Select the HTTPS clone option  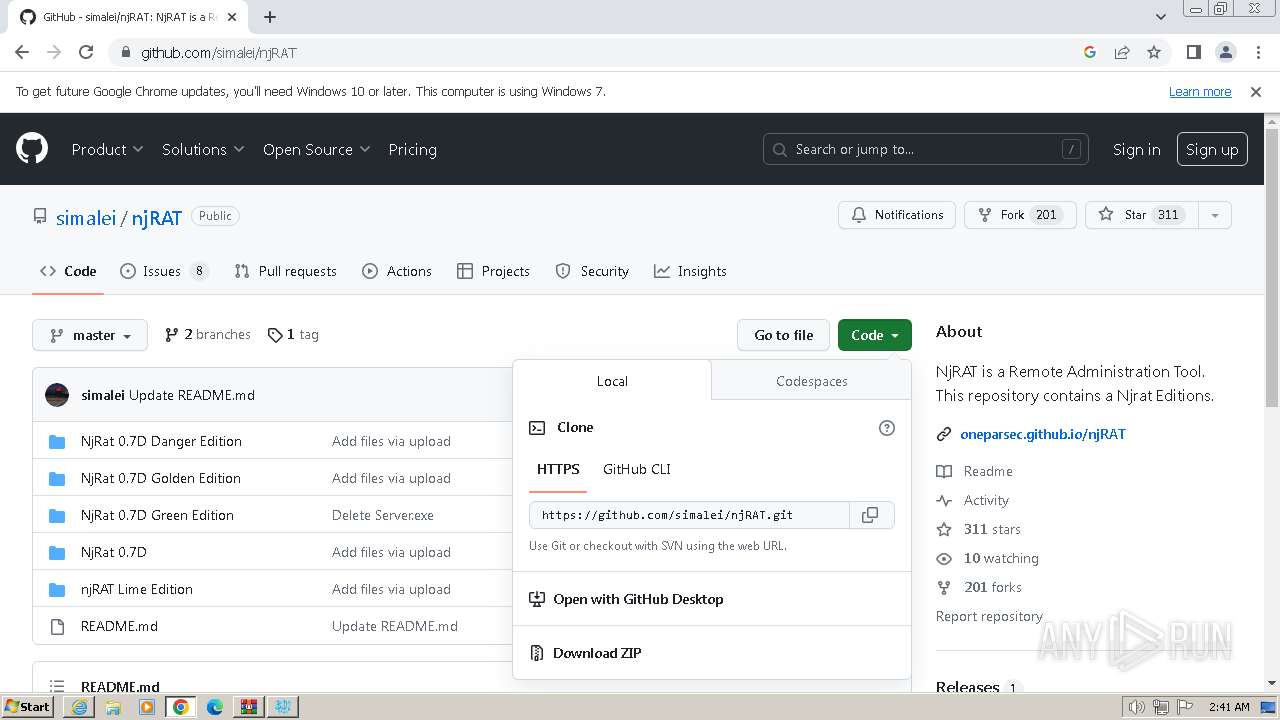point(558,469)
